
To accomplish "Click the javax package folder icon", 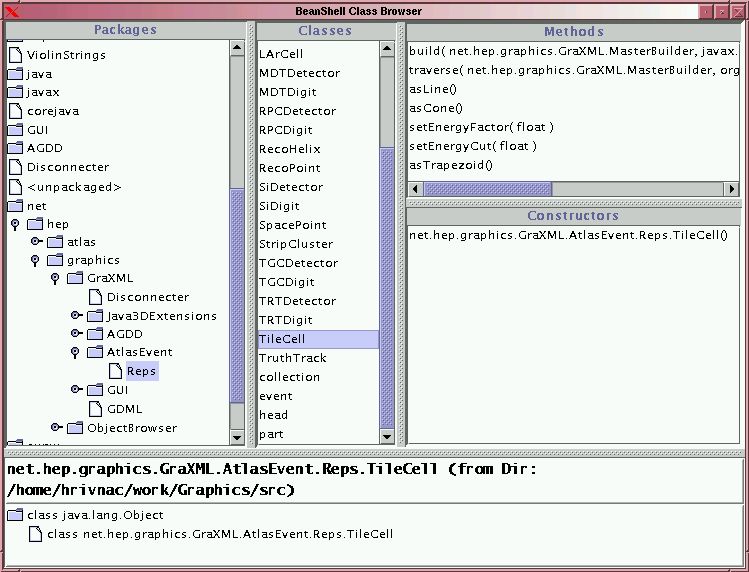I will coord(15,92).
